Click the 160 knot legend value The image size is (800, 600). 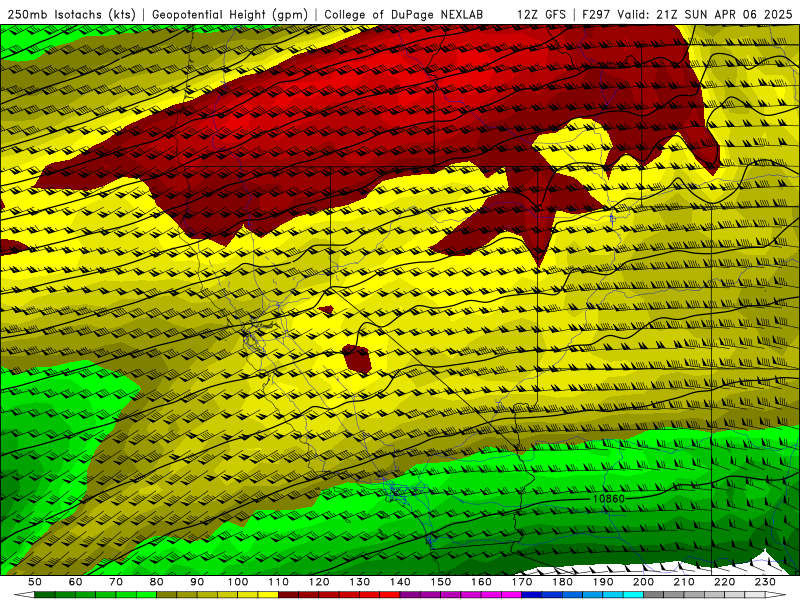point(481,582)
